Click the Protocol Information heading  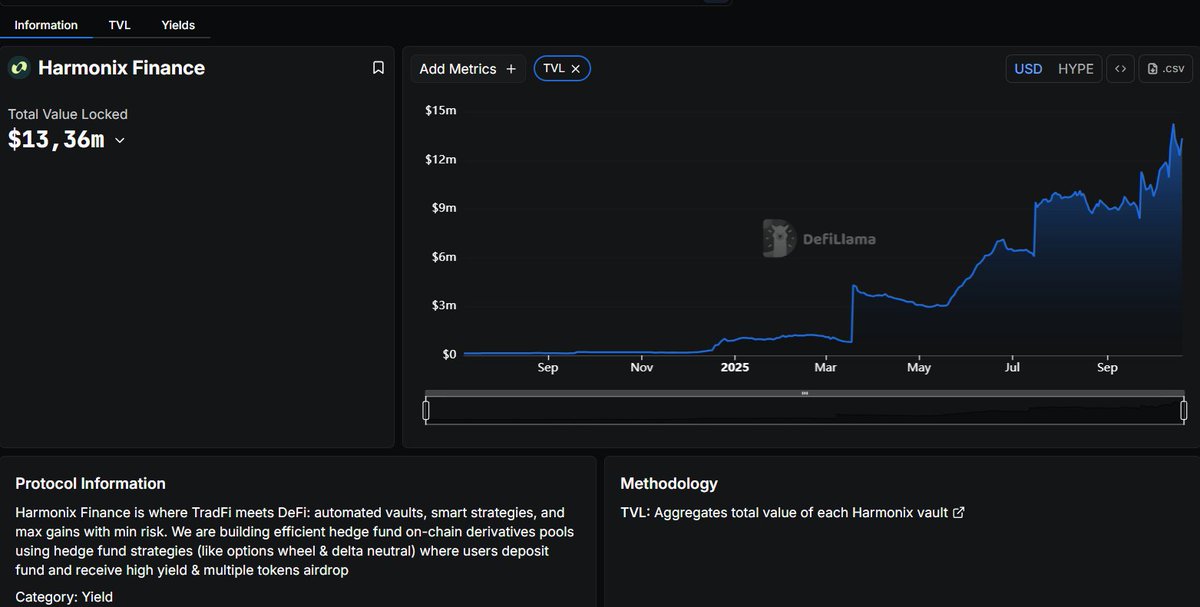pyautogui.click(x=90, y=483)
